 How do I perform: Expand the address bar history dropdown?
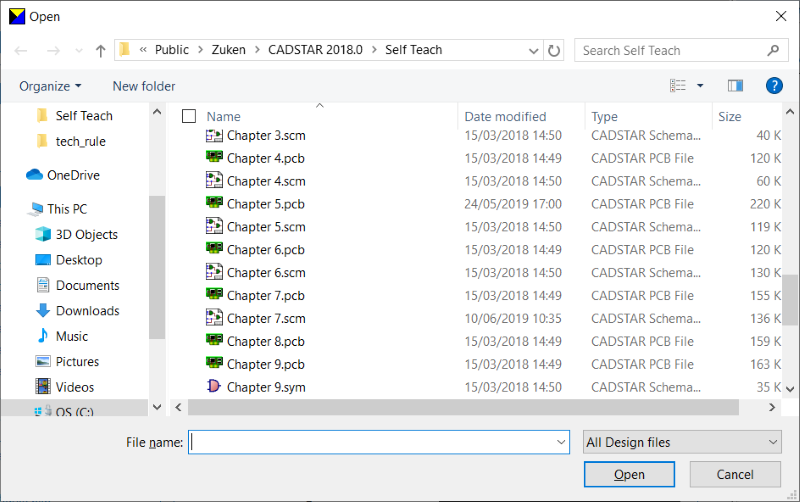(x=534, y=51)
